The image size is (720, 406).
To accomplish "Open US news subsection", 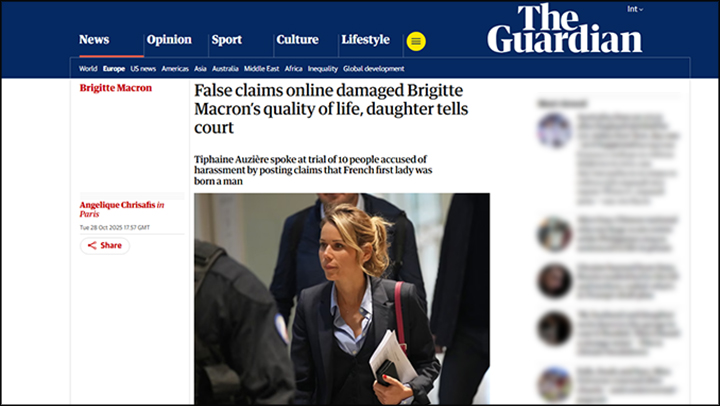I will pos(143,69).
